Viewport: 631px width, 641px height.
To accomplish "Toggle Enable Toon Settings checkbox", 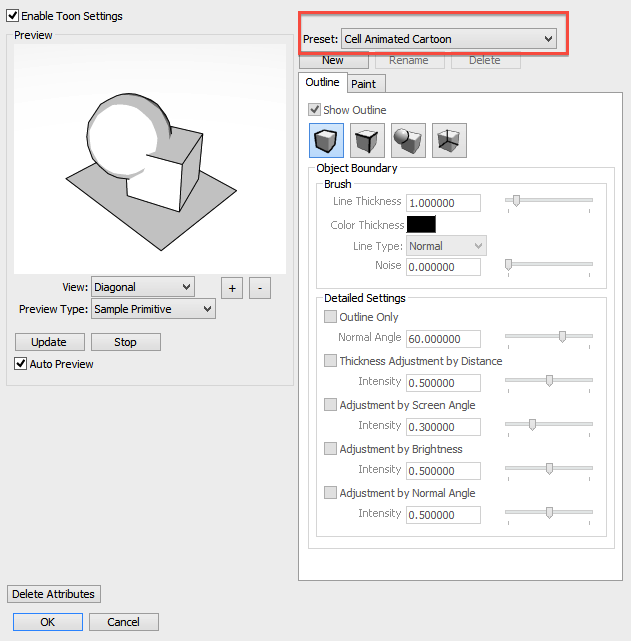I will [x=12, y=16].
